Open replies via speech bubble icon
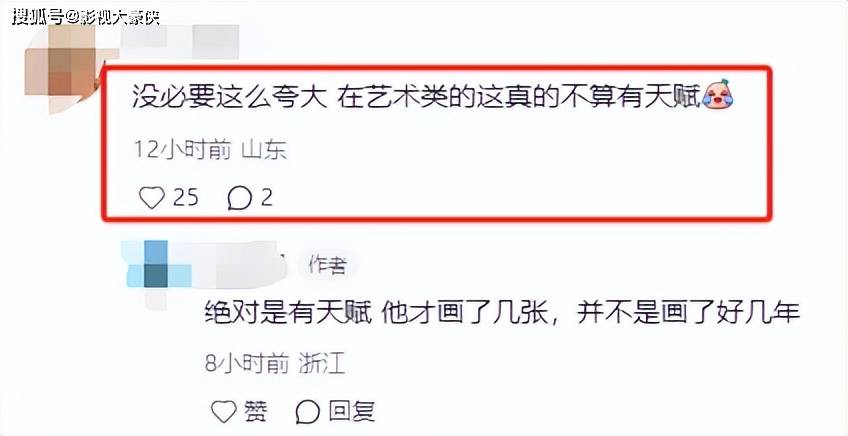Image resolution: width=848 pixels, height=436 pixels. [x=240, y=199]
